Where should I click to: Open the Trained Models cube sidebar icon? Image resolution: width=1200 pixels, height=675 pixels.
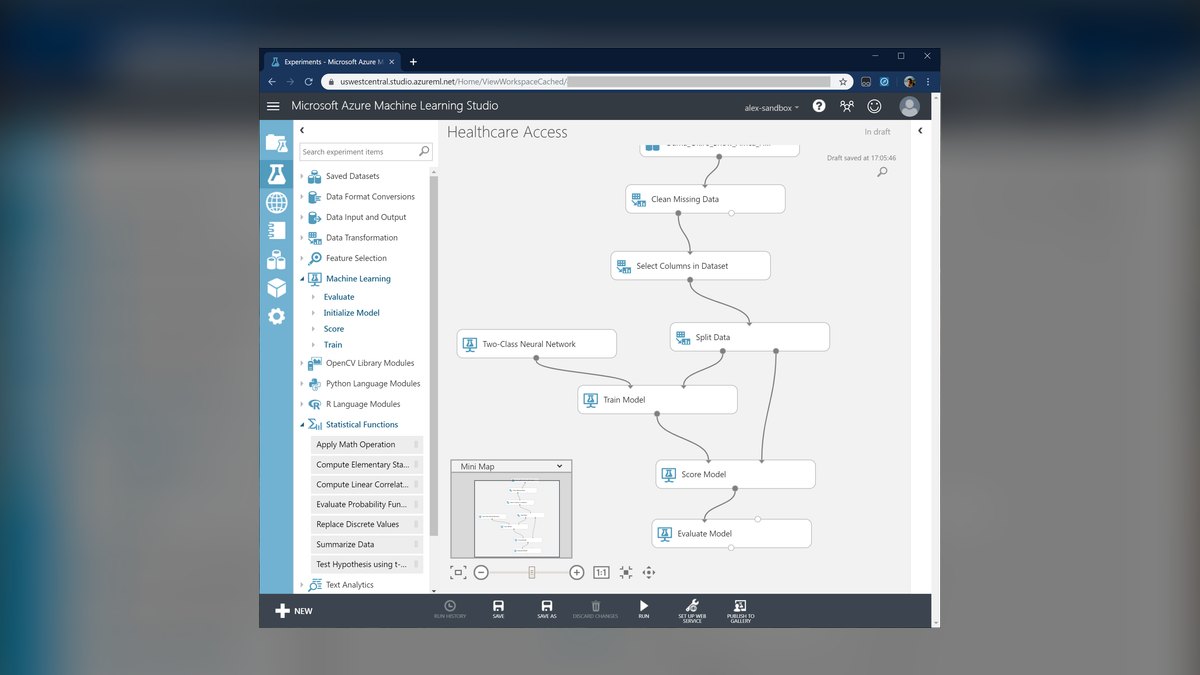[276, 288]
